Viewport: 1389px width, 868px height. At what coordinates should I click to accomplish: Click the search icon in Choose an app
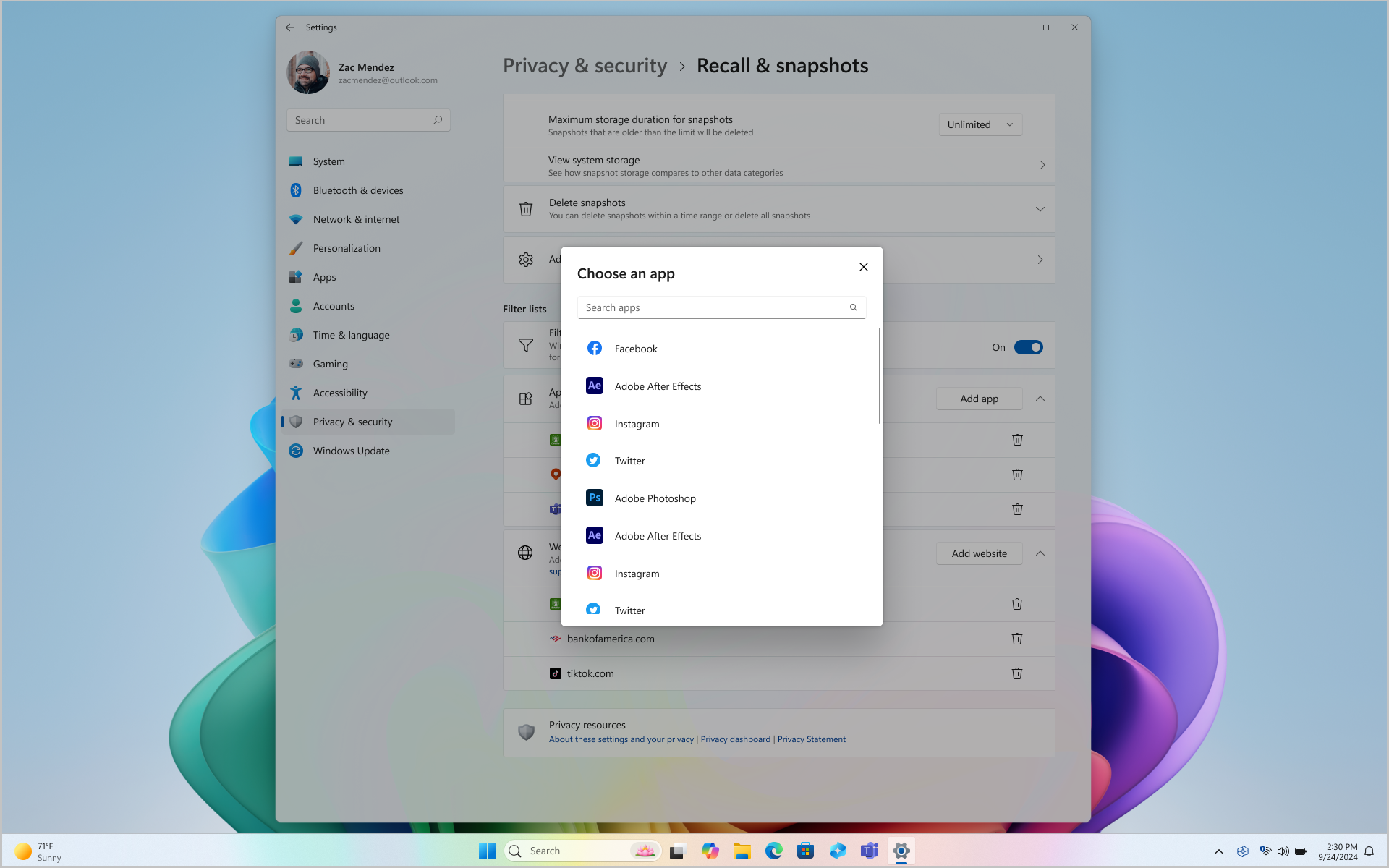pyautogui.click(x=853, y=307)
